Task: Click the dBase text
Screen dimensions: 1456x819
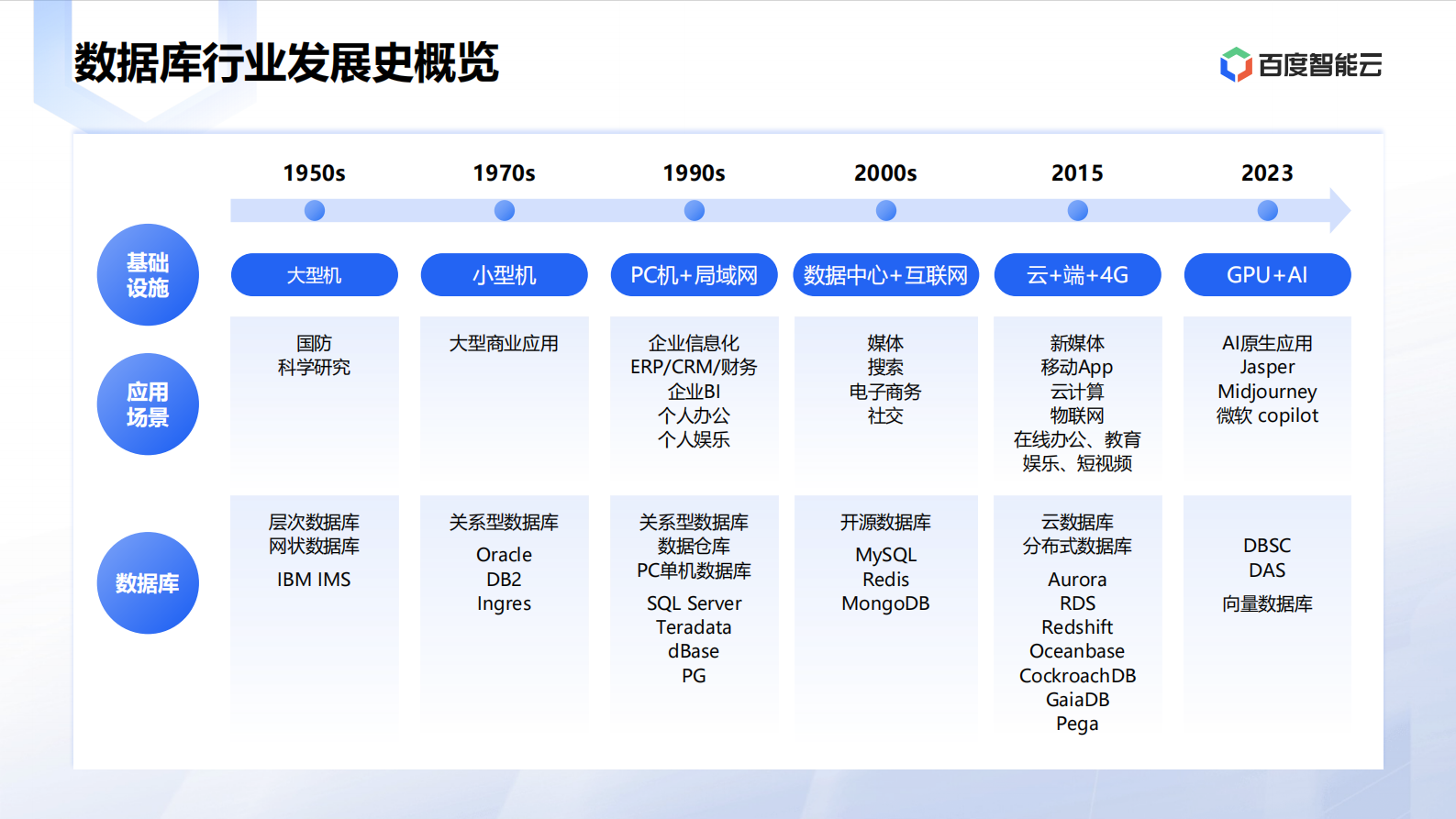Action: 695,651
